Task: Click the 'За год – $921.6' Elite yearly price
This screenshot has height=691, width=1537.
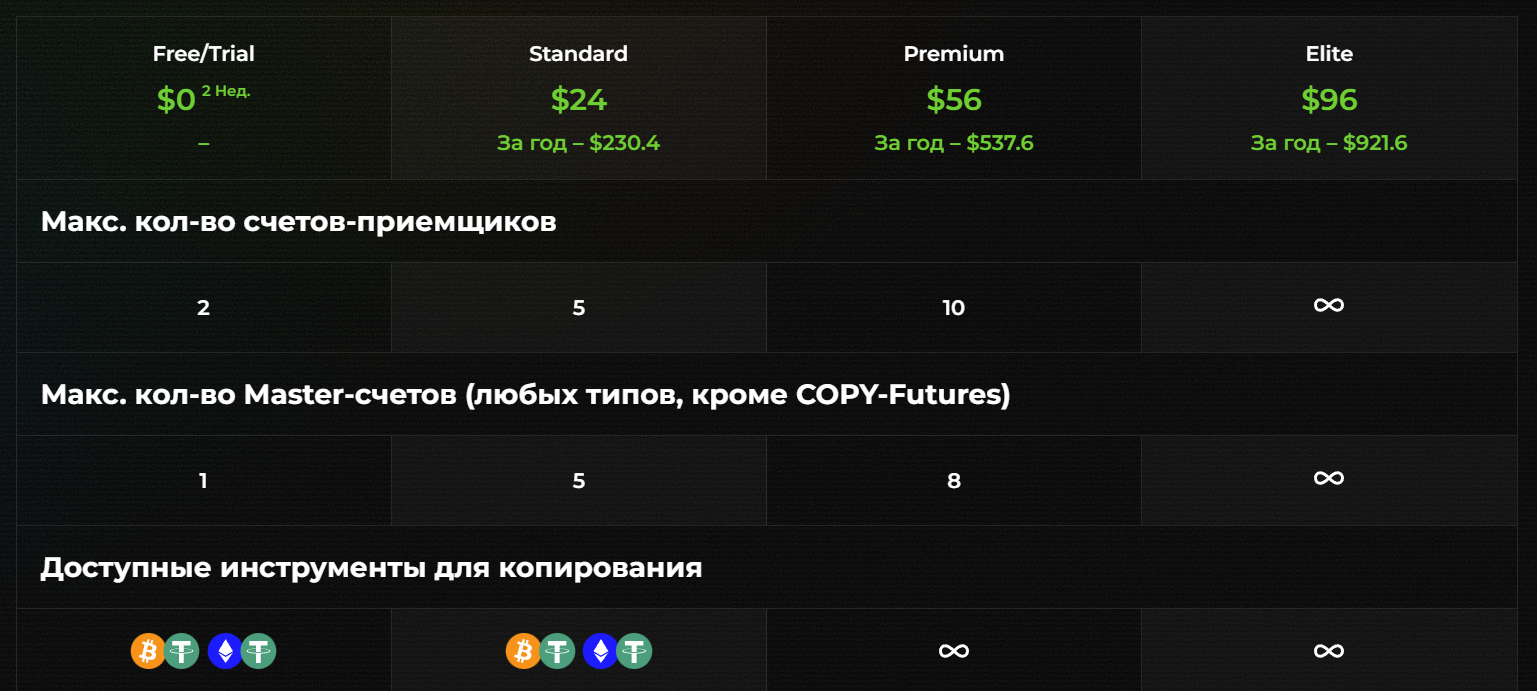Action: click(1329, 142)
